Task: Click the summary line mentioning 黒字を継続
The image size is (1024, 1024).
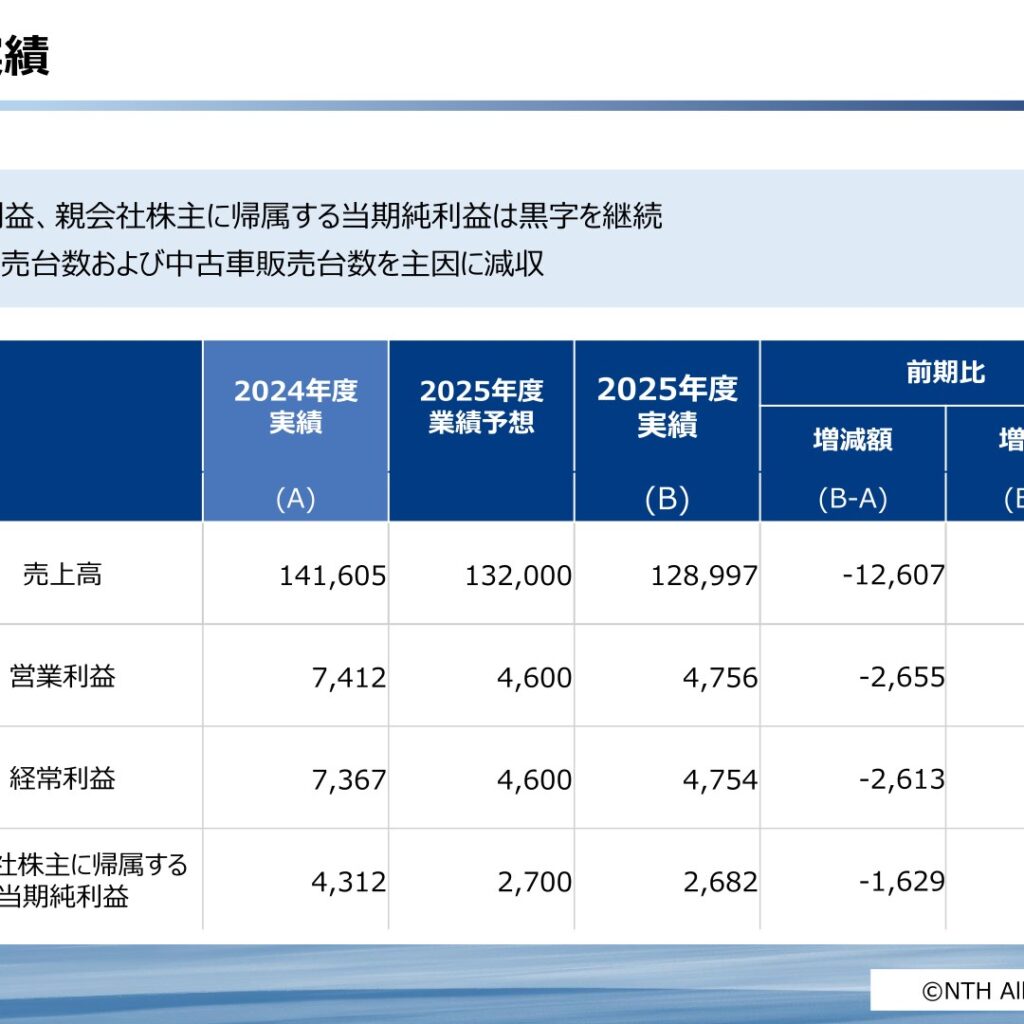Action: coord(331,216)
